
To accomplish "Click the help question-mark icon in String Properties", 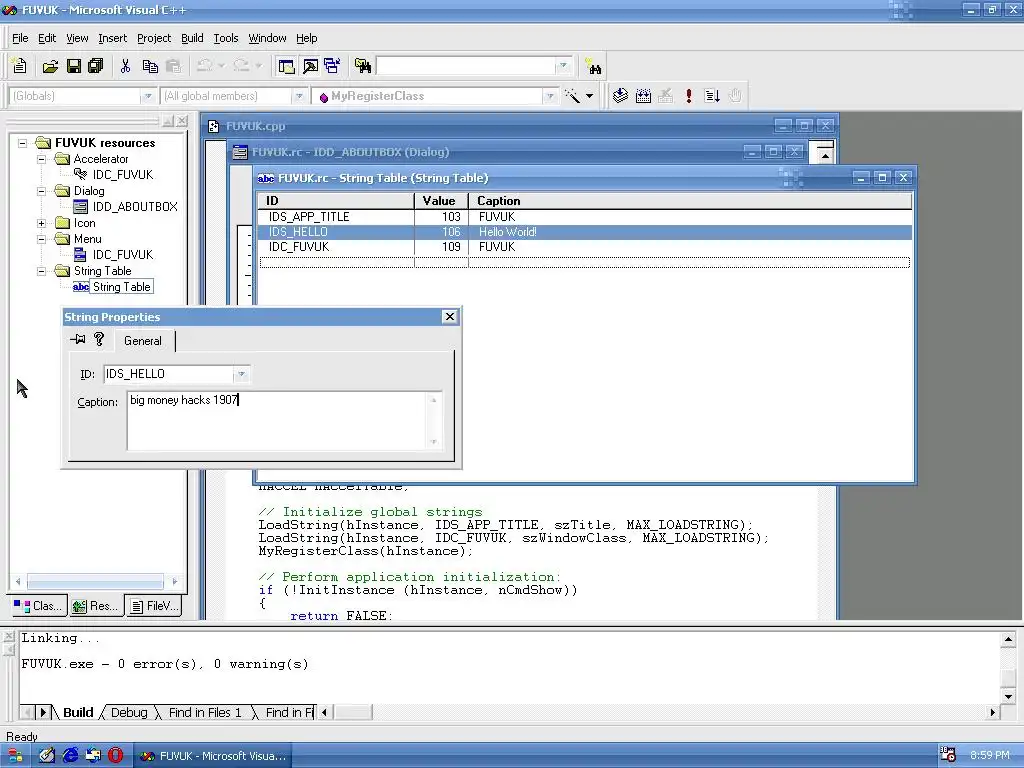I will (99, 339).
